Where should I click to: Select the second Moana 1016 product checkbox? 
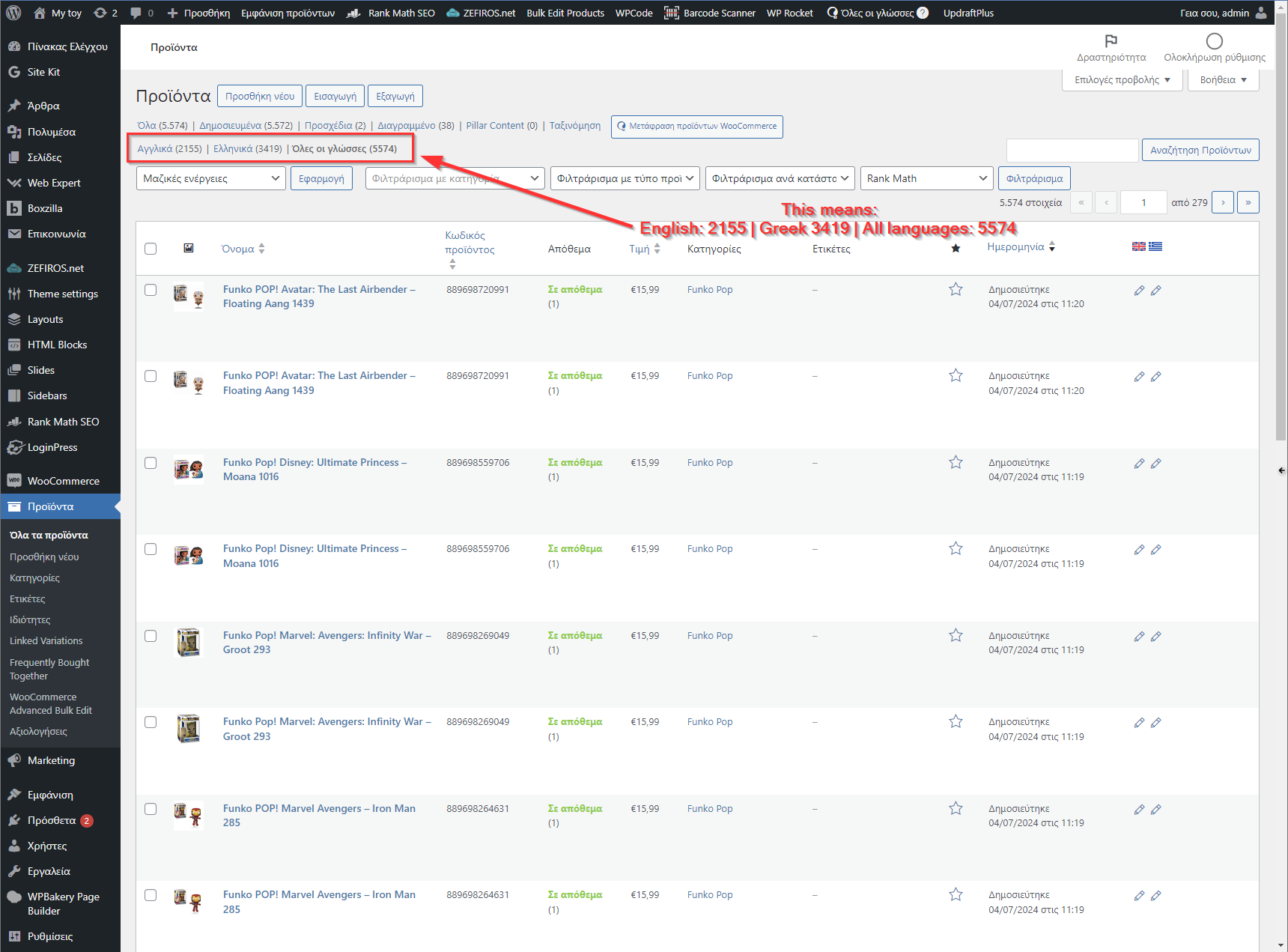[151, 549]
